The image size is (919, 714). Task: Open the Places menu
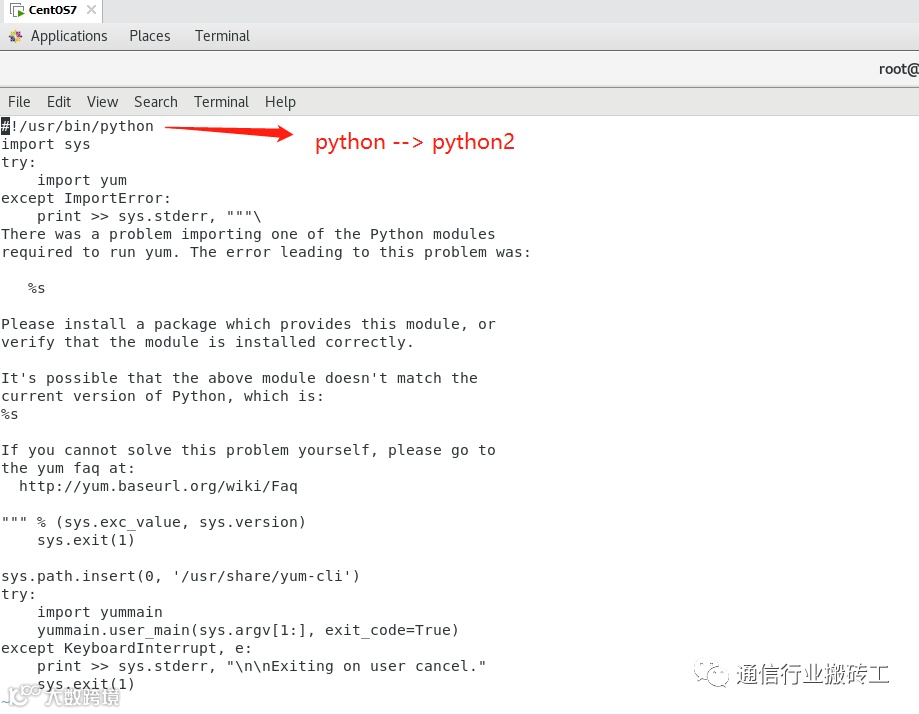pyautogui.click(x=149, y=36)
